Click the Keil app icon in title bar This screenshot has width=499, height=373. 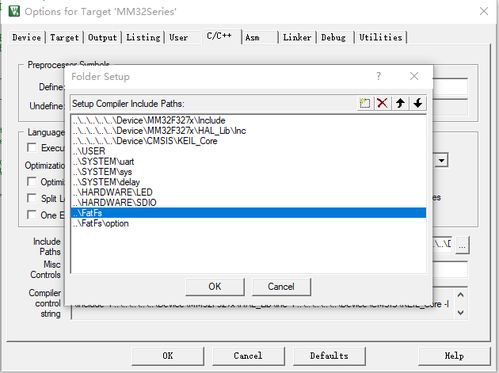click(x=14, y=11)
